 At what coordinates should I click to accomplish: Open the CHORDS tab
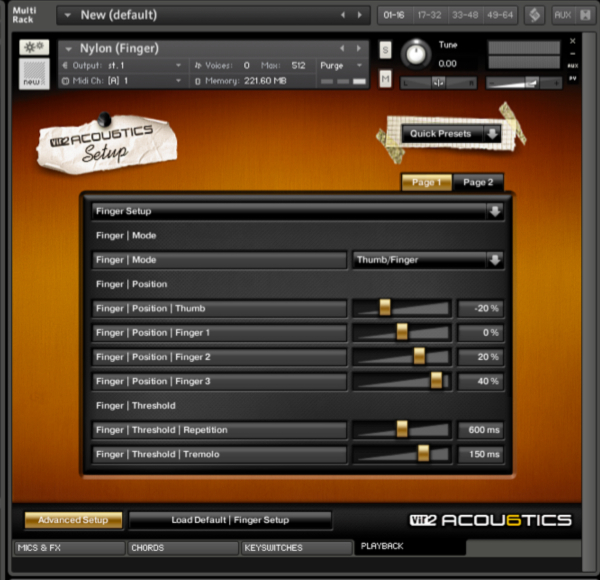(183, 548)
